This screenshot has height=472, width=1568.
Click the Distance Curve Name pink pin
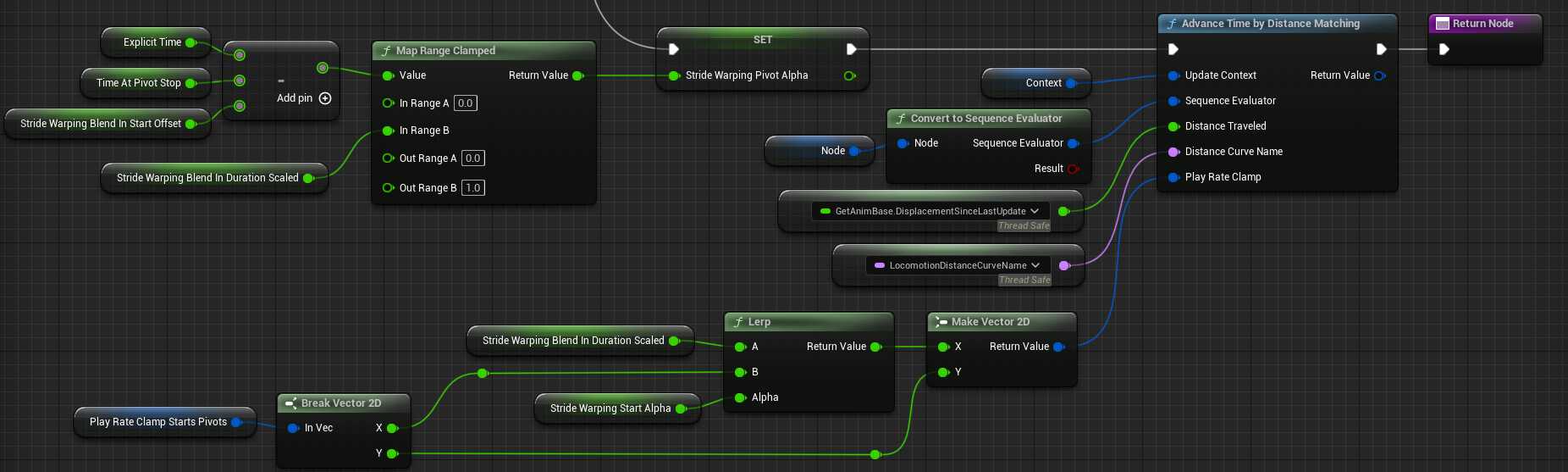[1173, 152]
